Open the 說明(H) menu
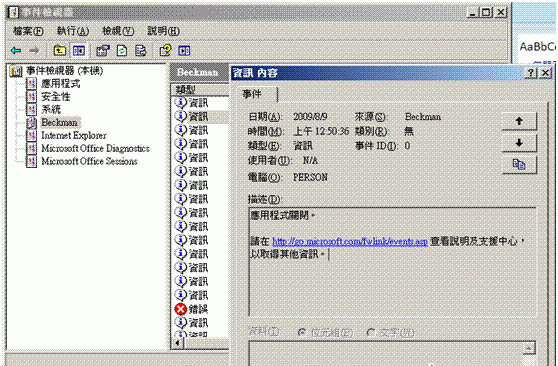 coord(163,31)
